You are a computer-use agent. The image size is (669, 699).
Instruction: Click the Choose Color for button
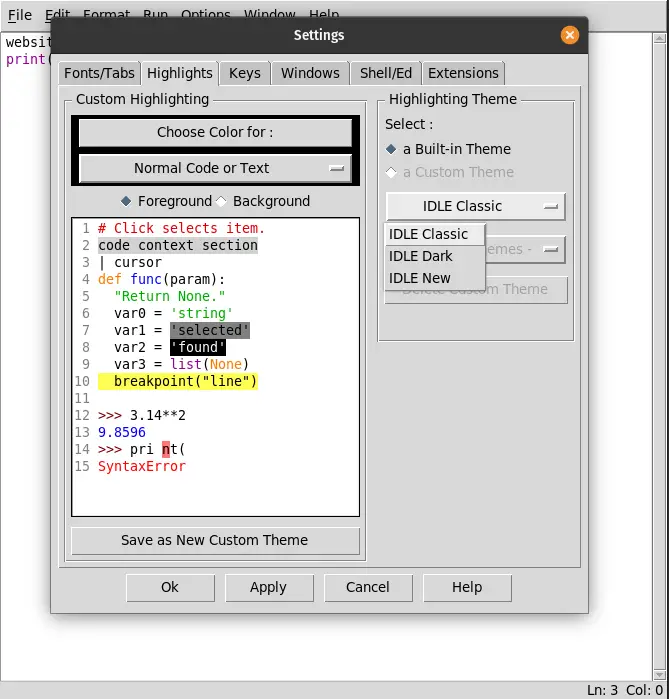click(x=215, y=132)
